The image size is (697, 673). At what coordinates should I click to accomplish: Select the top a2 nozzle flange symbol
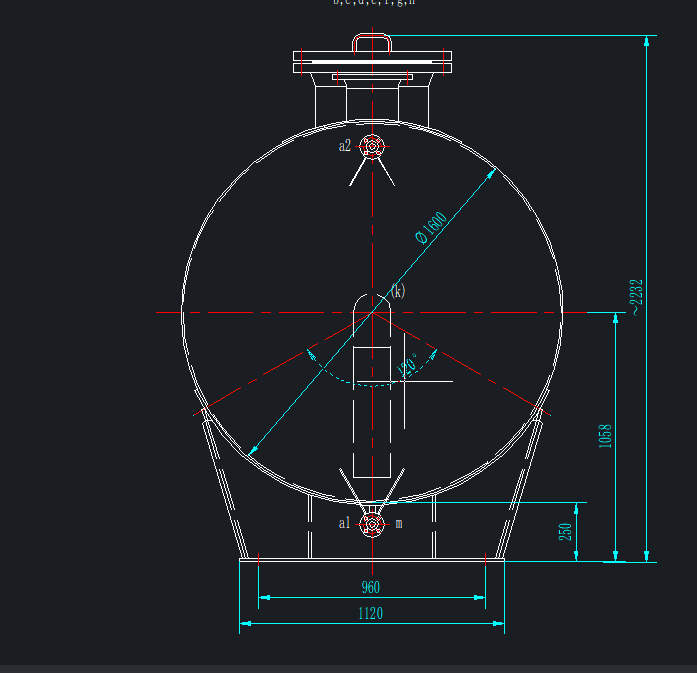[372, 146]
